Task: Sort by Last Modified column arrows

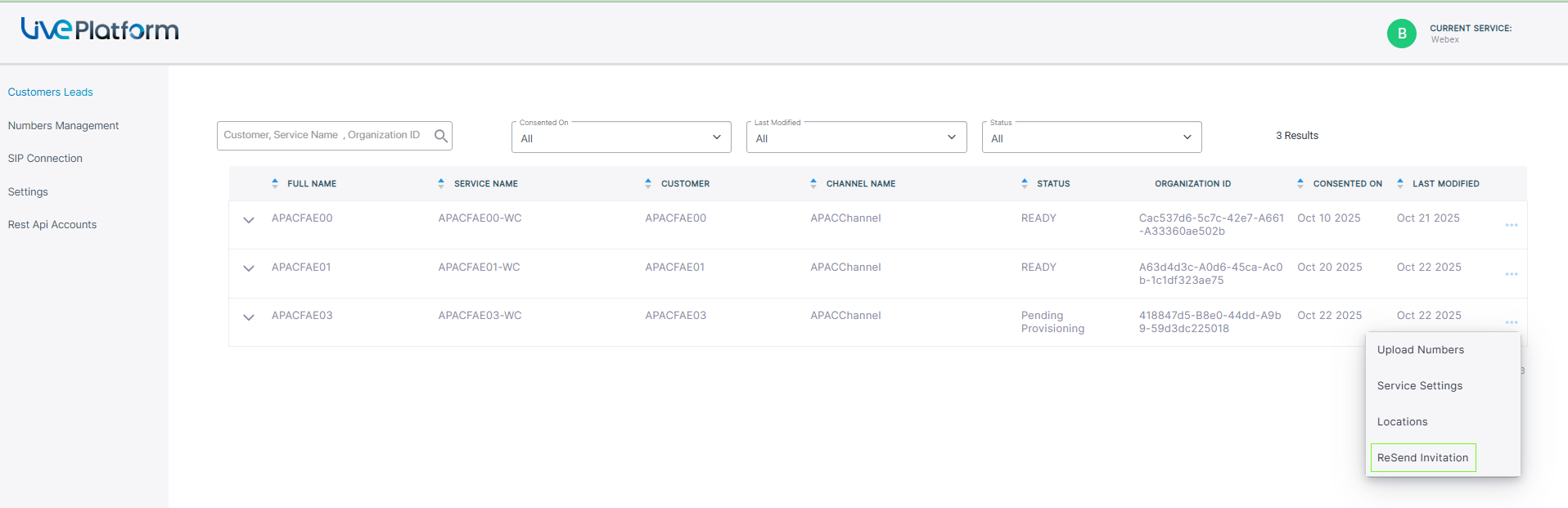Action: click(1400, 184)
